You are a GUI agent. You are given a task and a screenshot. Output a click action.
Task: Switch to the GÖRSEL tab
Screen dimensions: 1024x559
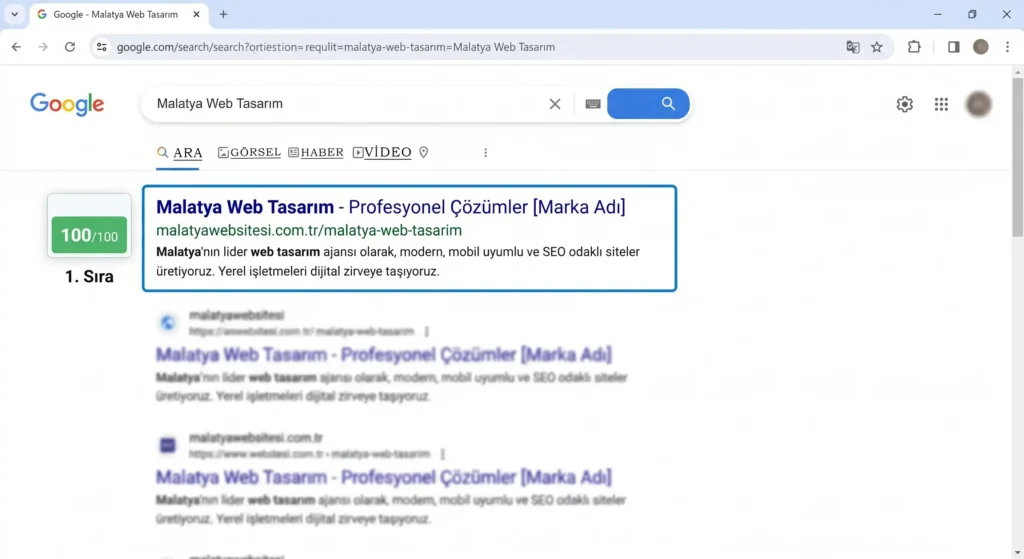pyautogui.click(x=249, y=153)
